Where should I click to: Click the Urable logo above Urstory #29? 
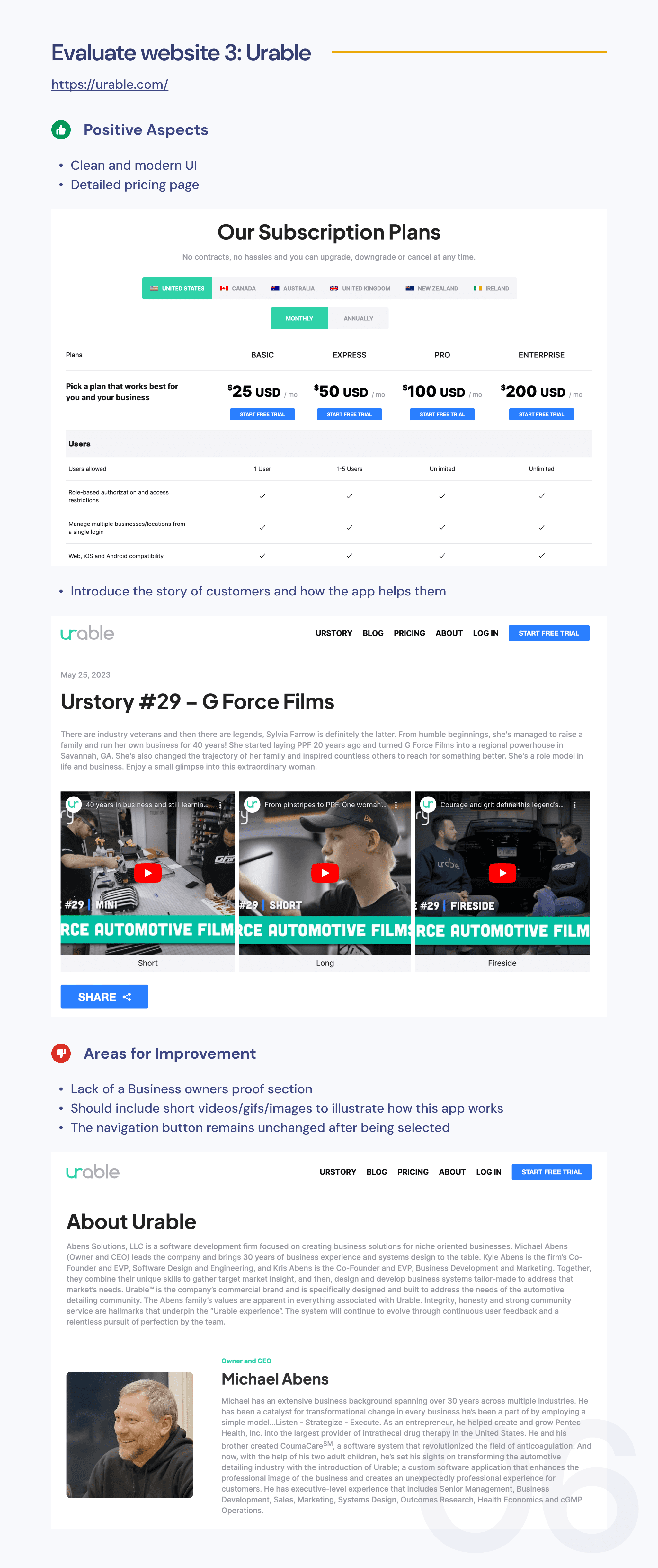coord(87,633)
